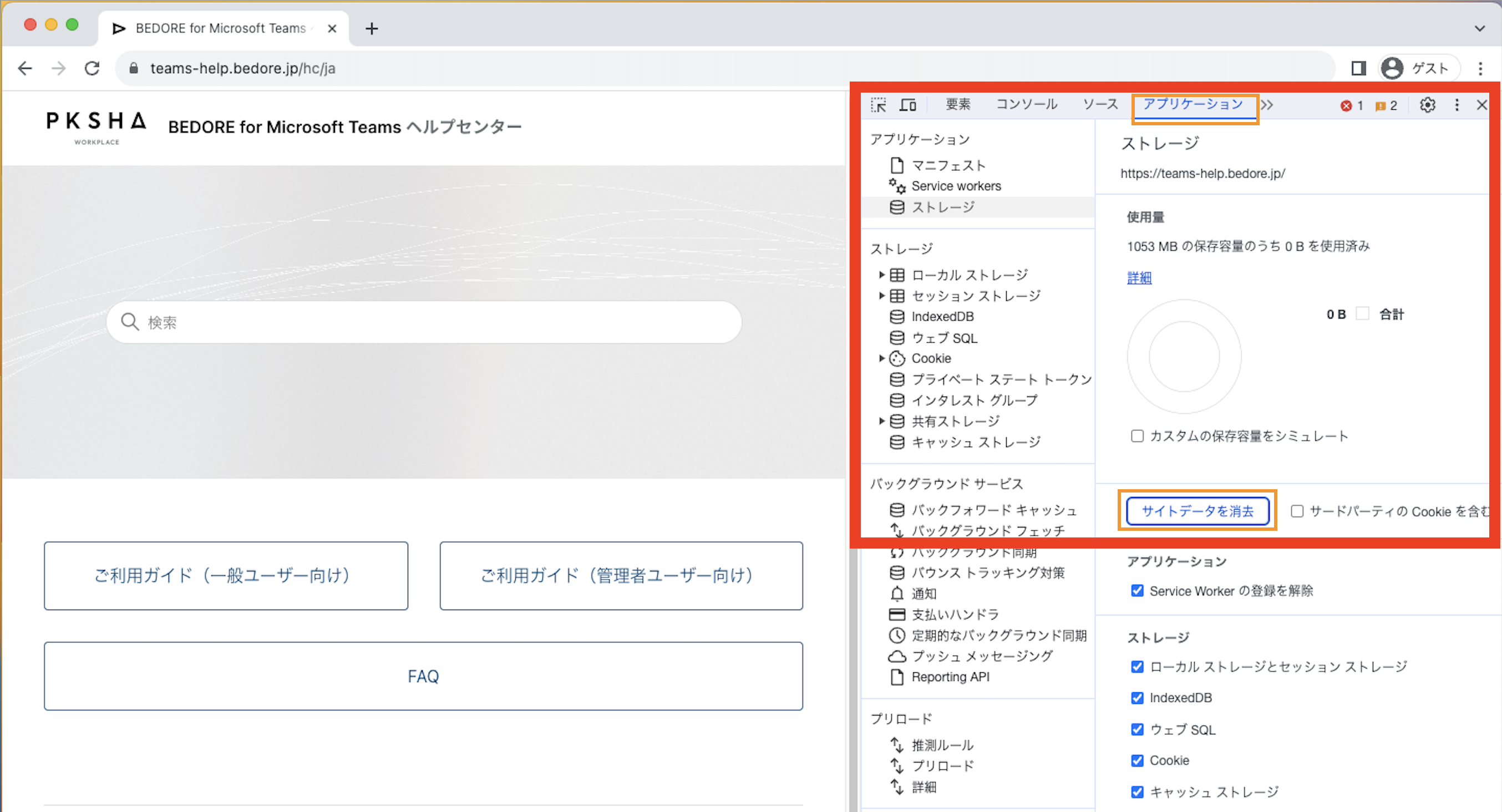The height and width of the screenshot is (812, 1502).
Task: Switch to the 要素 tab
Action: point(958,104)
